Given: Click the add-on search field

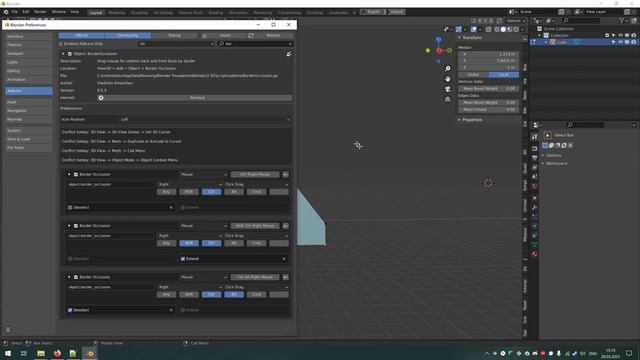Looking at the screenshot, I should click(255, 44).
